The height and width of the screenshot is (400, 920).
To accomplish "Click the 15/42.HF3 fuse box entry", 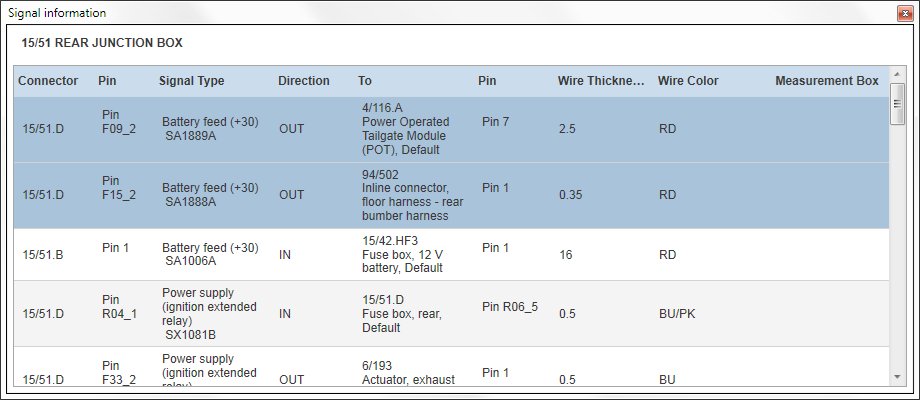I will click(x=402, y=255).
